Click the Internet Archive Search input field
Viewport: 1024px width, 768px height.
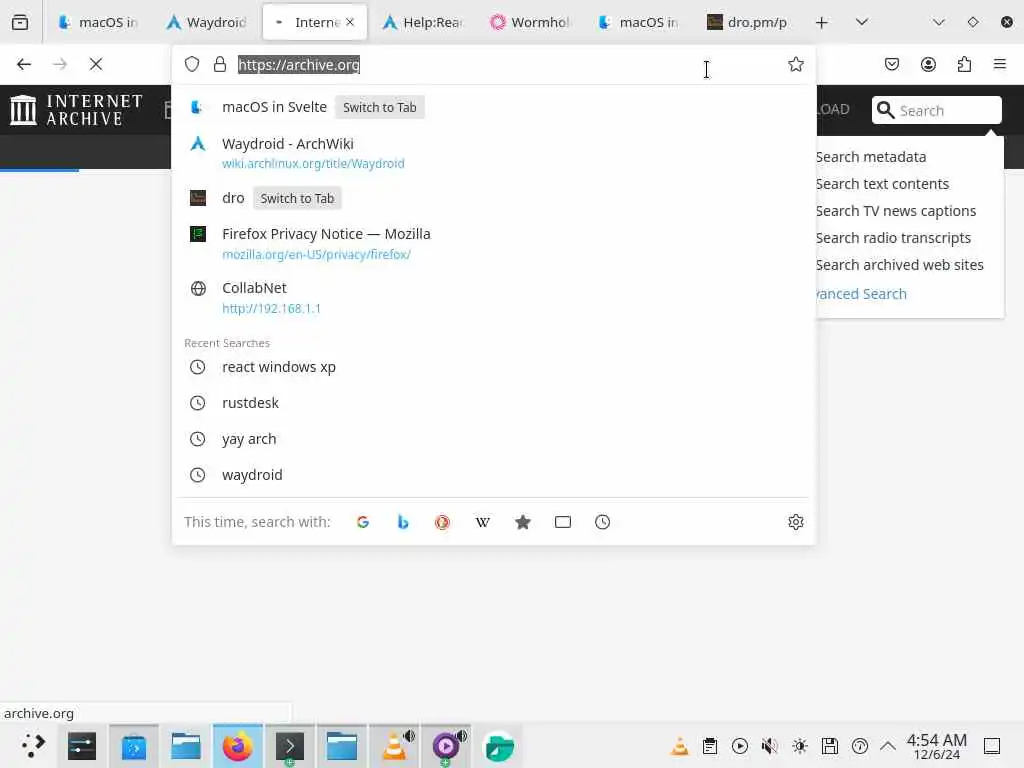coord(947,110)
